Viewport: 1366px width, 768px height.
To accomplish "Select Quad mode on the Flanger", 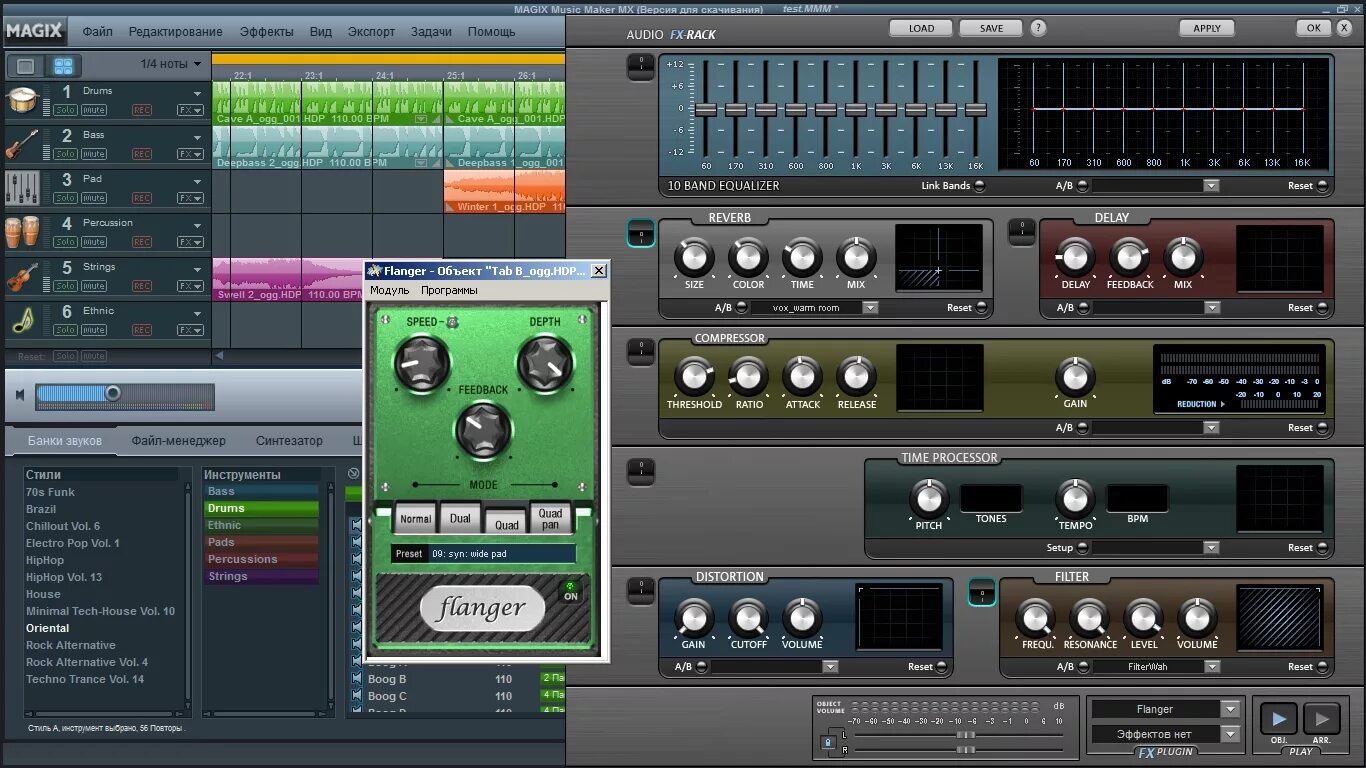I will pyautogui.click(x=507, y=520).
